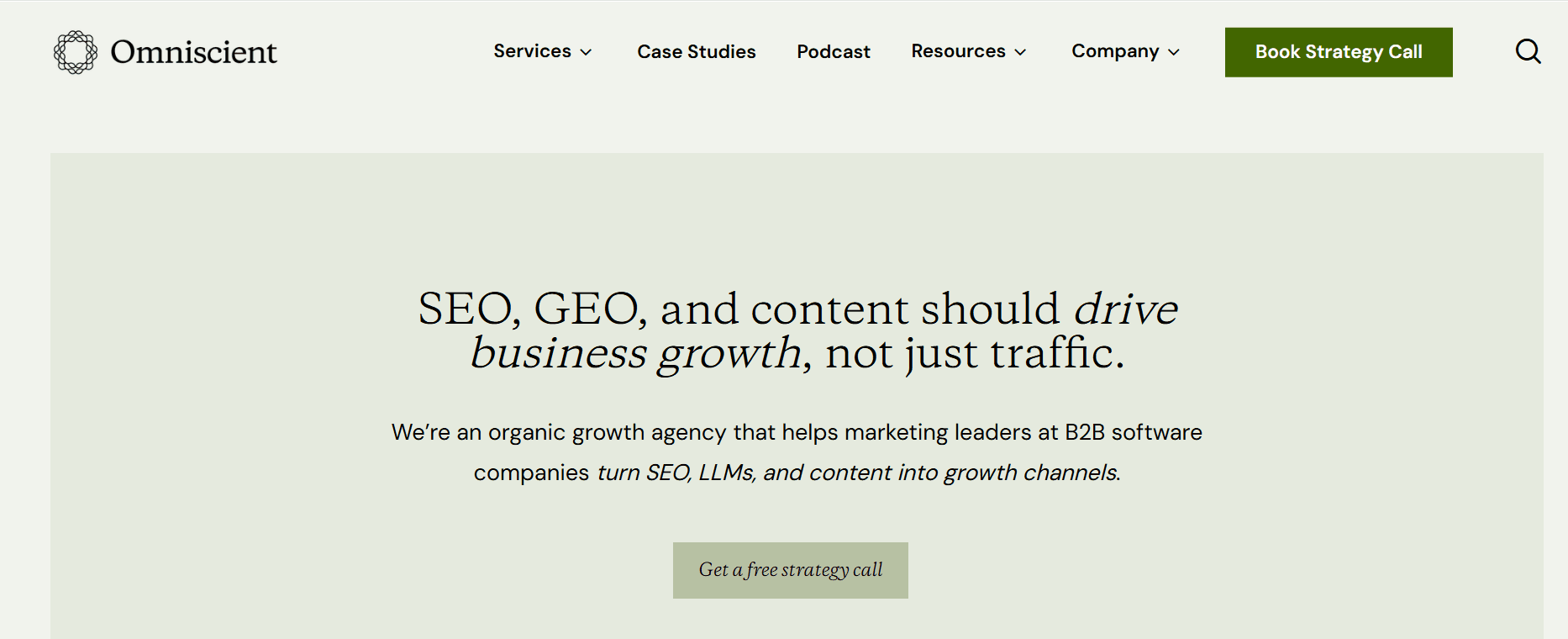Click the chevron beside Resources
Viewport: 1568px width, 639px height.
(x=1021, y=52)
